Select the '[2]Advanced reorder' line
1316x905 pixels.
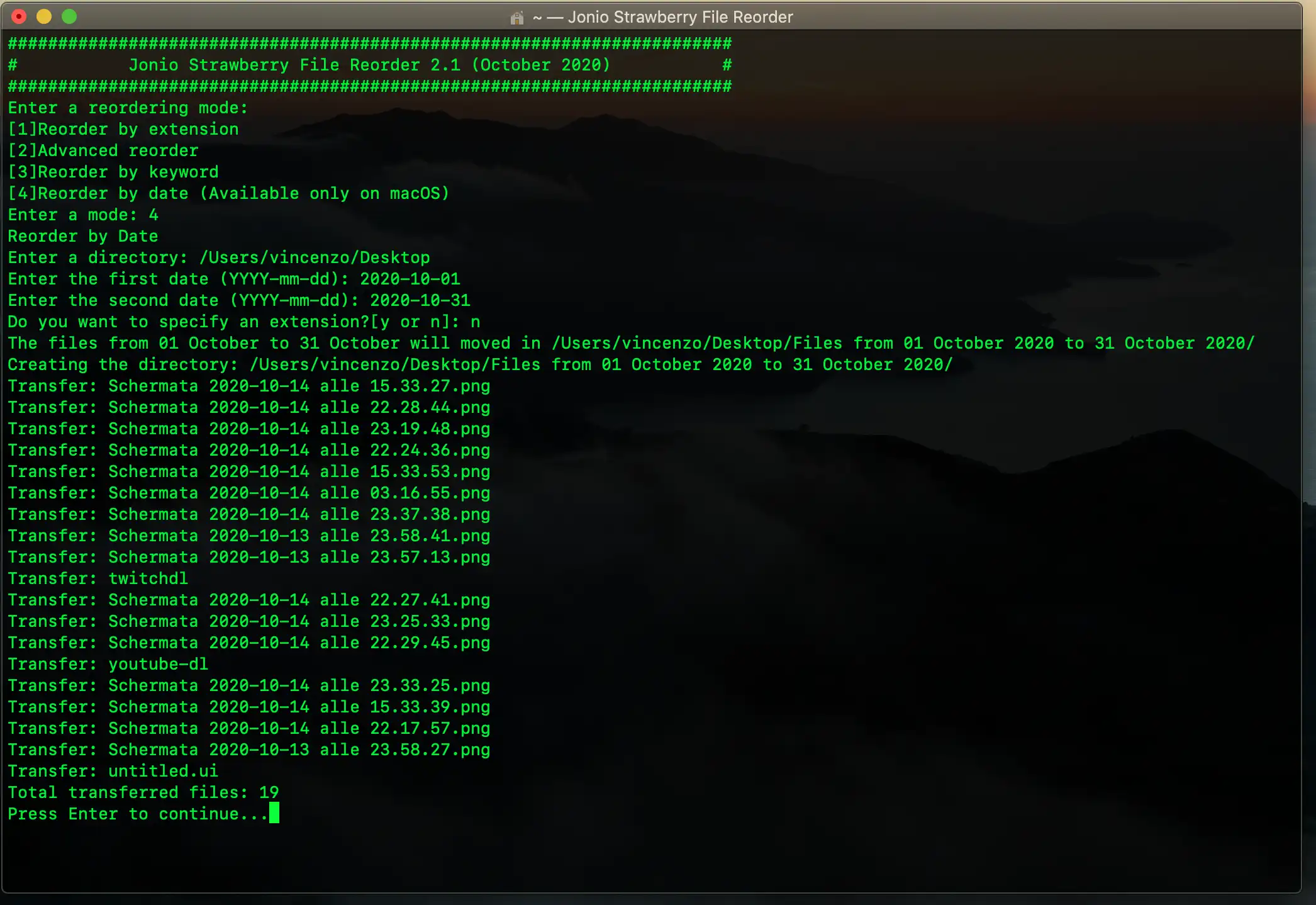[x=103, y=150]
